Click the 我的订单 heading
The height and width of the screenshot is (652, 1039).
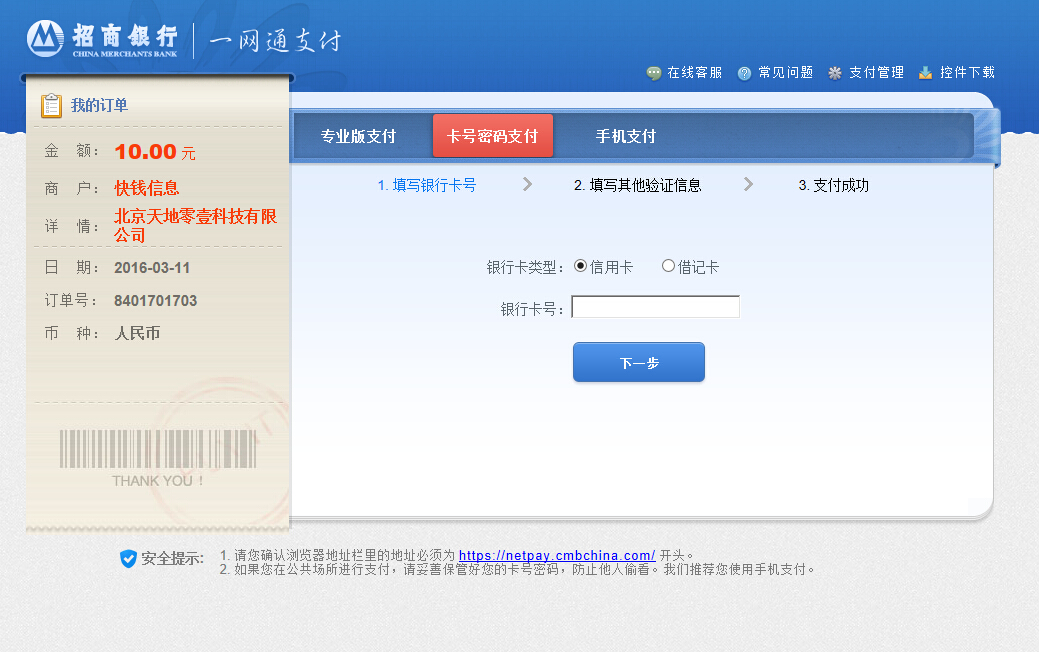coord(99,105)
